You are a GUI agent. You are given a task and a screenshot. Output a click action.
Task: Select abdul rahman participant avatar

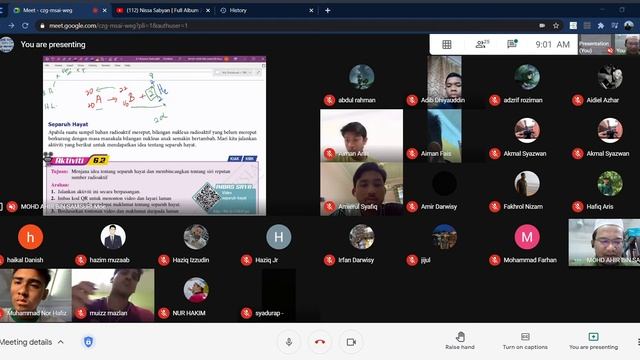(x=361, y=77)
